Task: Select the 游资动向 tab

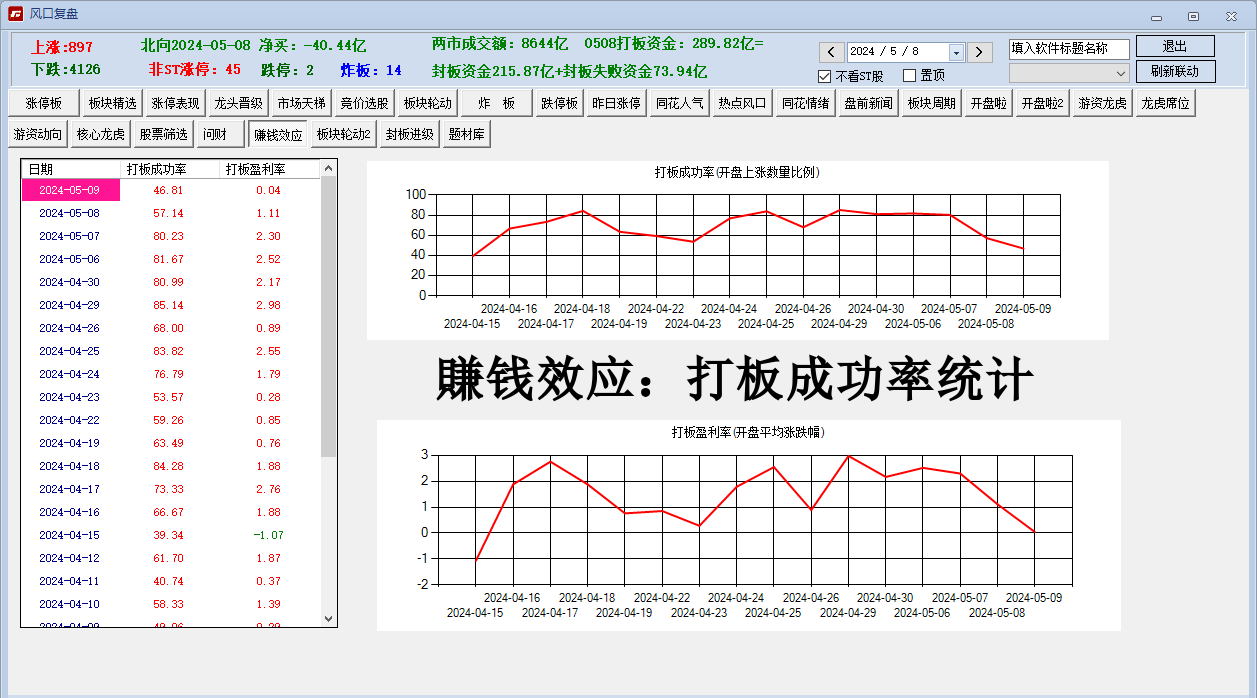Action: point(38,134)
